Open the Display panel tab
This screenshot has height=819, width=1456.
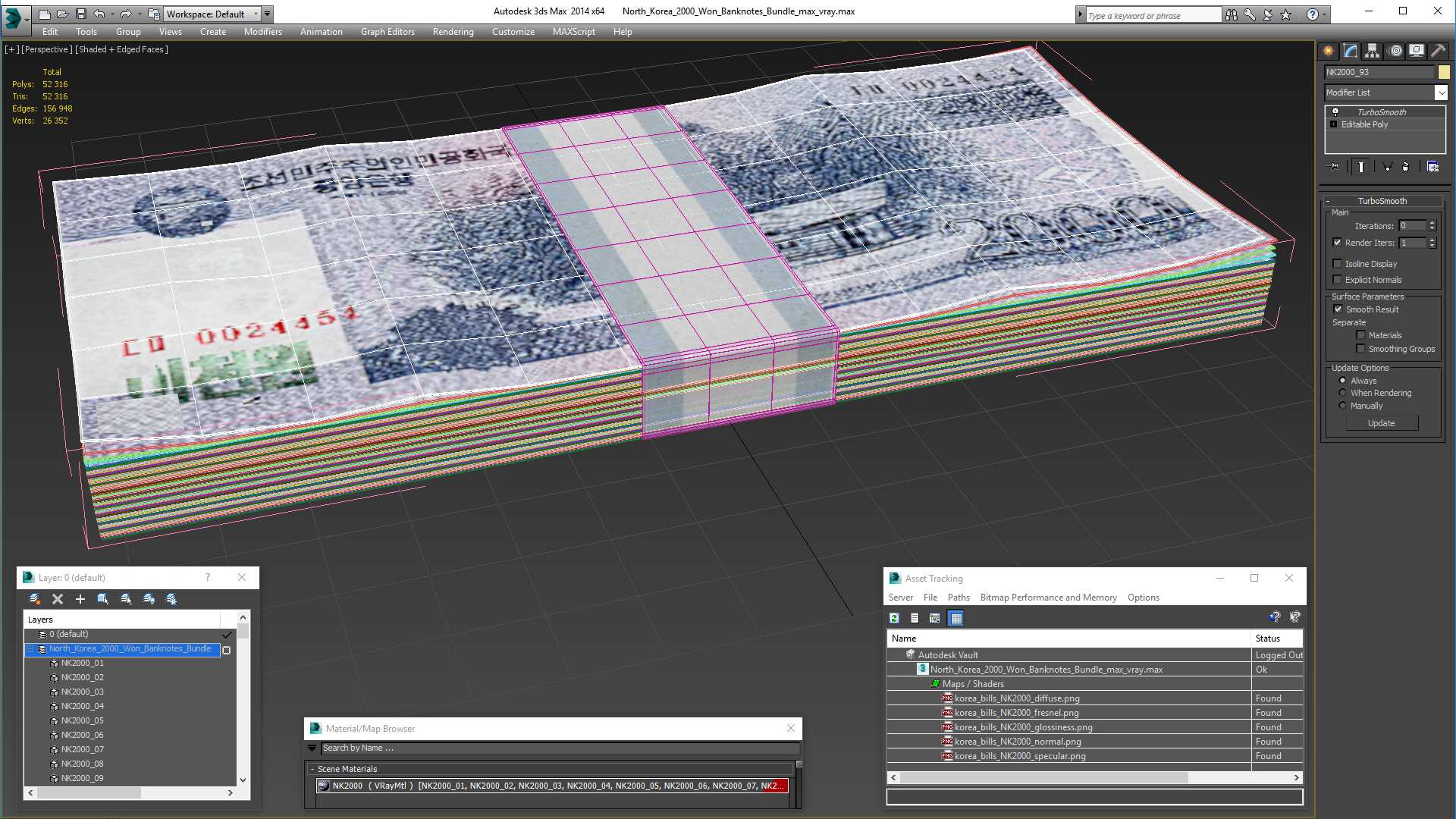[x=1417, y=51]
